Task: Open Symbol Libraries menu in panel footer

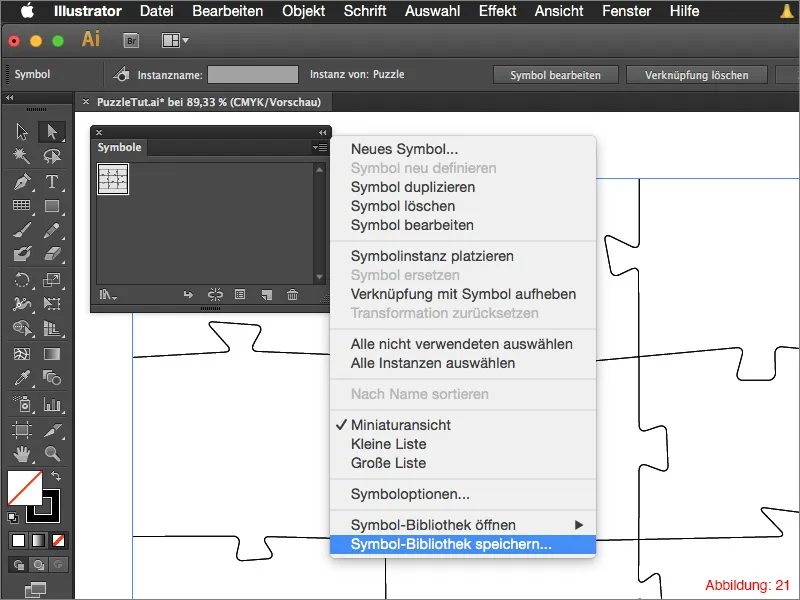Action: 108,294
